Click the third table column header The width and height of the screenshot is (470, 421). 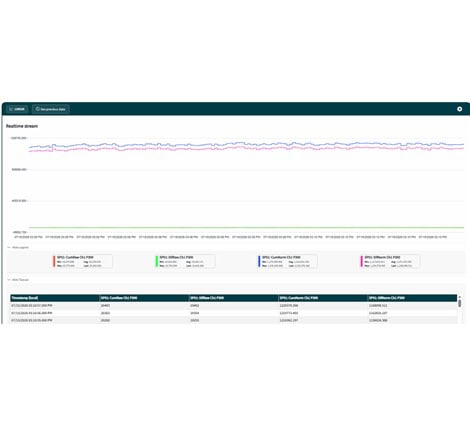click(x=234, y=298)
